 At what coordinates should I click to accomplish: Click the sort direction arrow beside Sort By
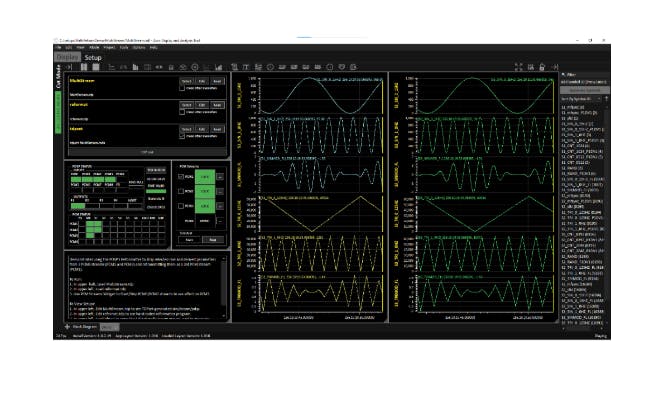coord(606,99)
